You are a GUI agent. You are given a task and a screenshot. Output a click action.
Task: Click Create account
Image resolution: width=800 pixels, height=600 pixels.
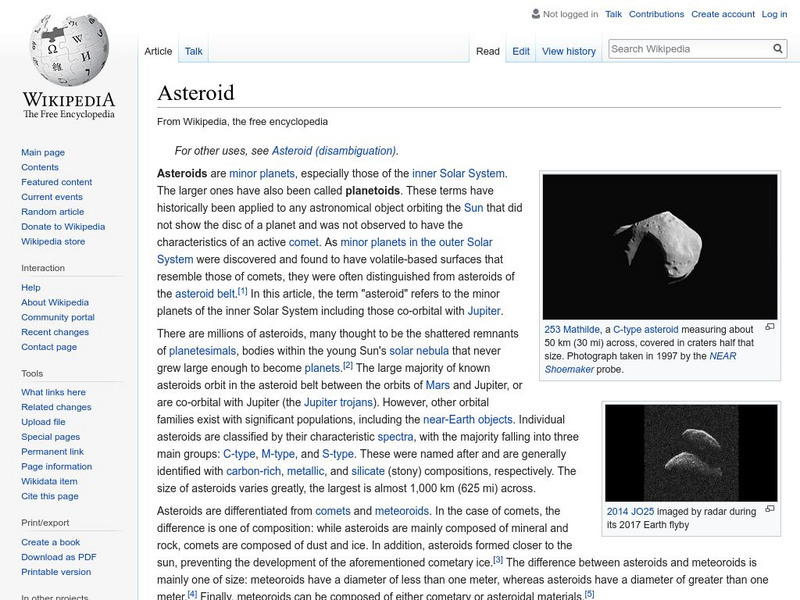[722, 14]
